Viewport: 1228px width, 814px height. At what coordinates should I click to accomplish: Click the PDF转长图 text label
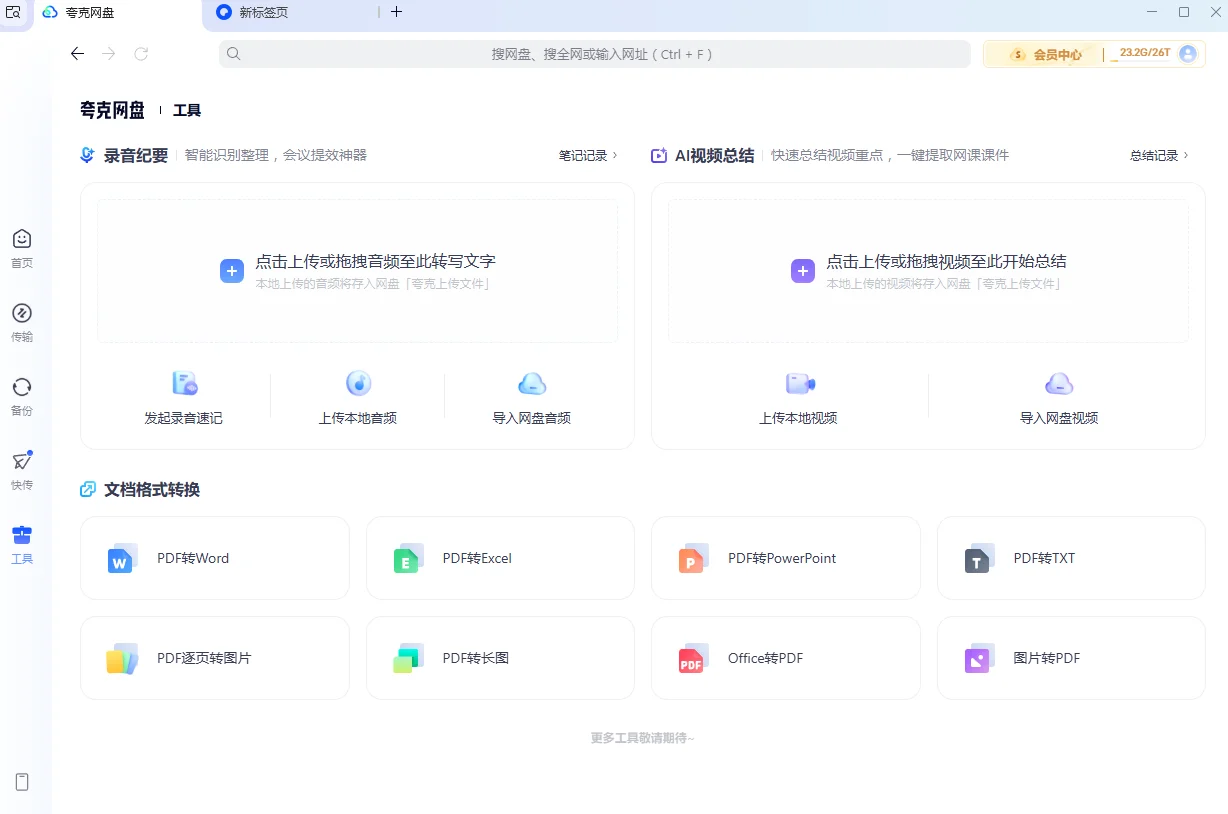pyautogui.click(x=476, y=658)
